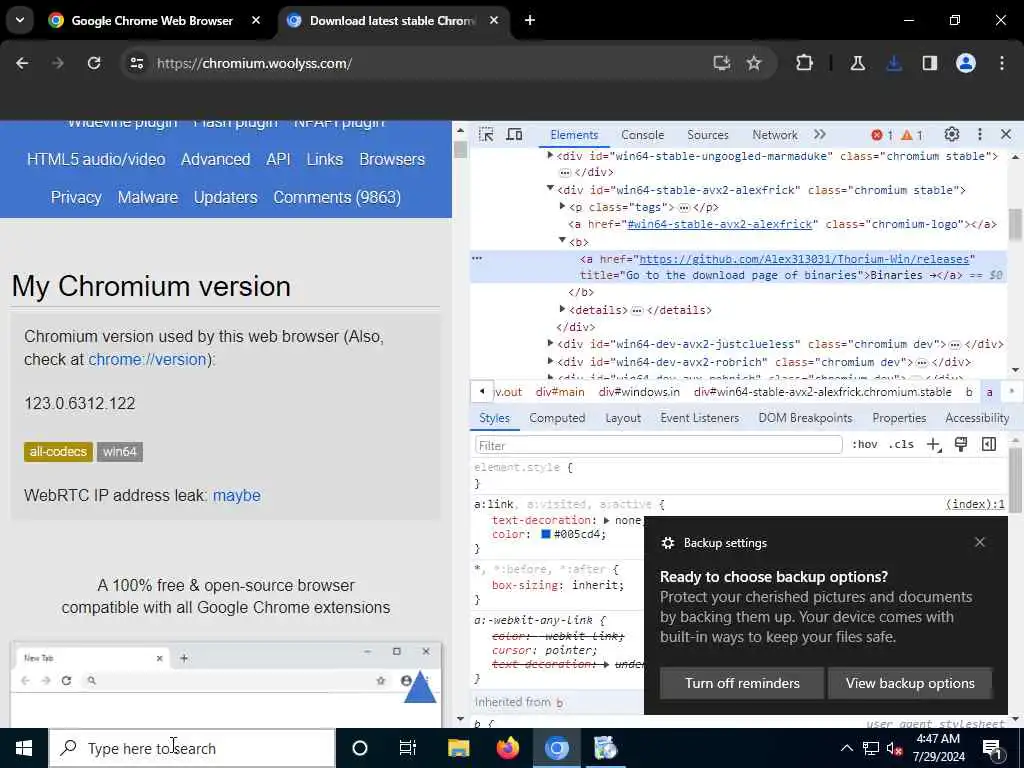Open the Extensions puzzle icon

click(805, 63)
